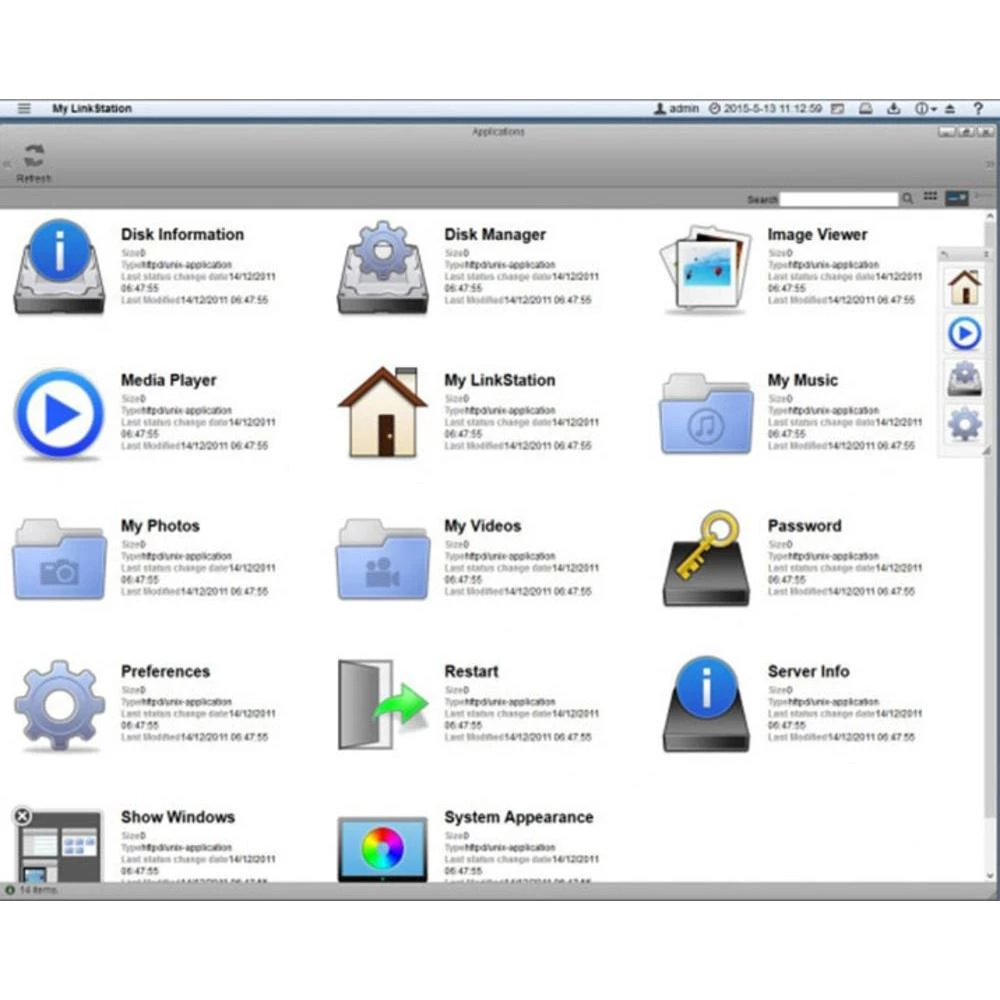Click the admin user menu

click(676, 108)
